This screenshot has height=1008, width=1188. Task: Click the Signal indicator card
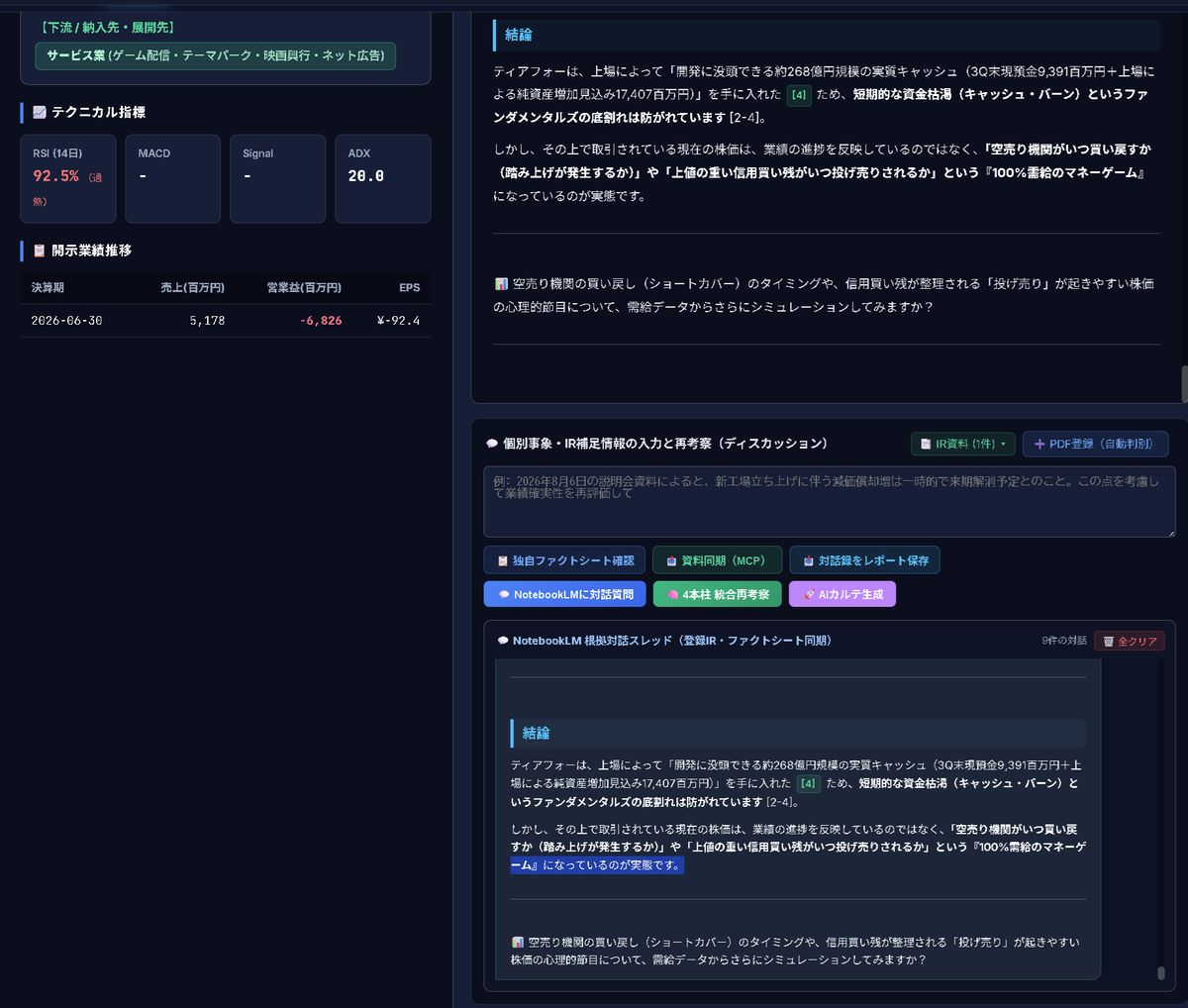(277, 178)
